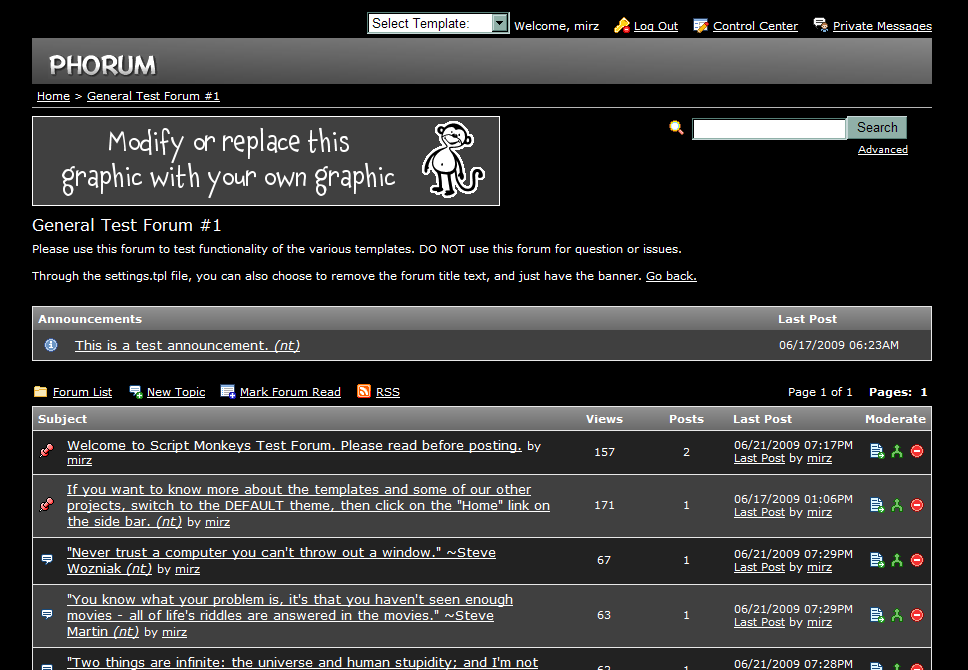Open the This is a test announcement link
The image size is (968, 670).
[x=187, y=345]
